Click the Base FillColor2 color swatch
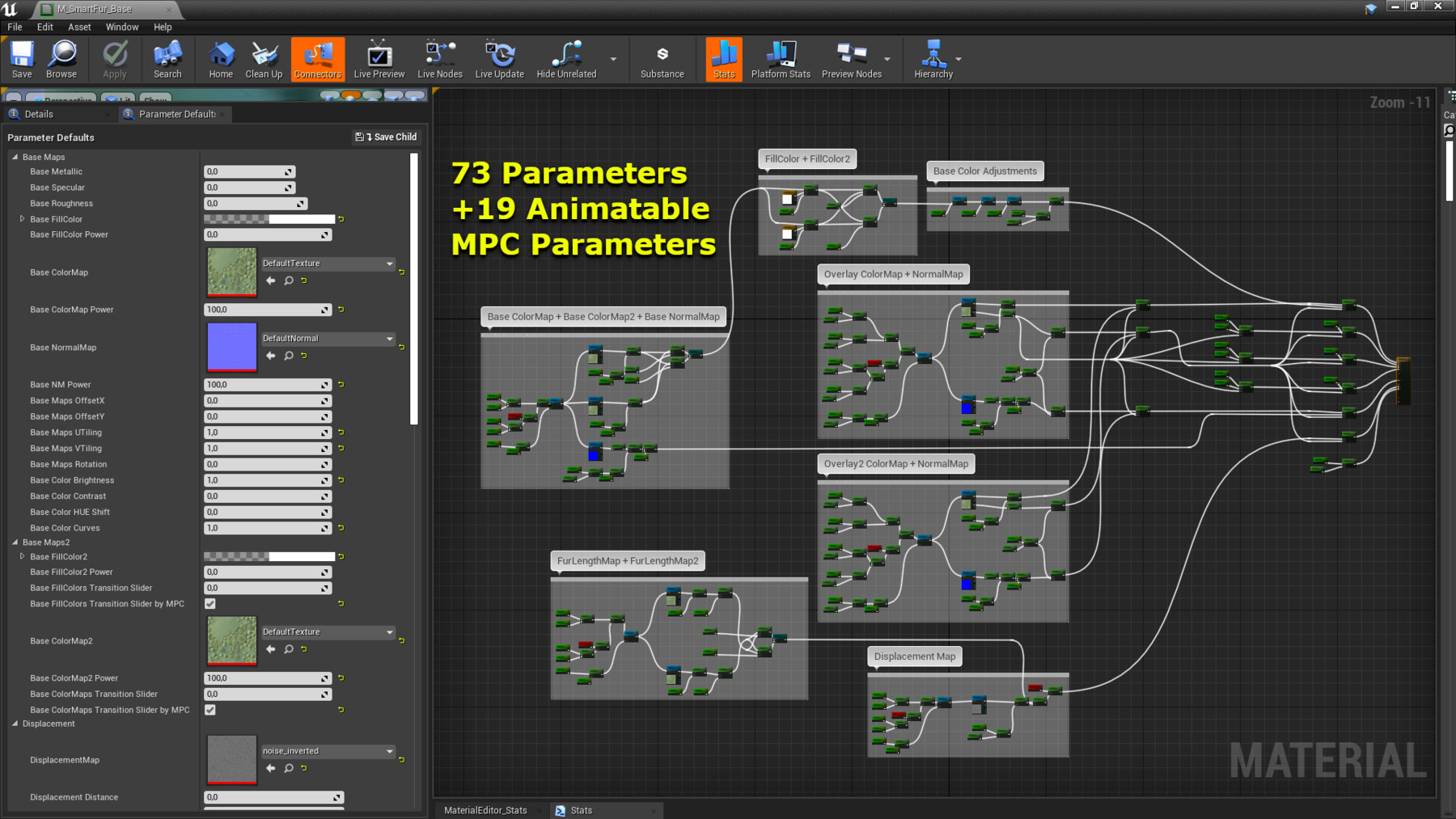Screen dimensions: 1456x819 click(x=269, y=556)
